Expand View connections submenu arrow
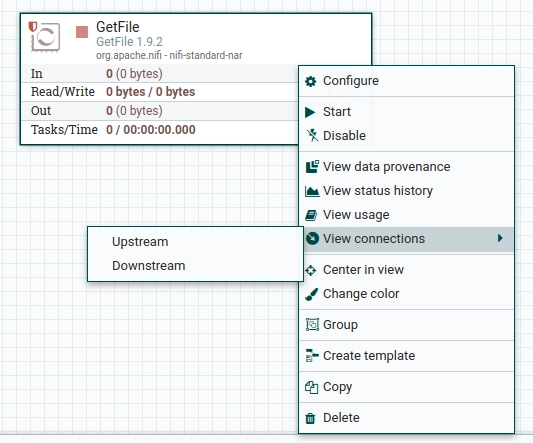 pyautogui.click(x=500, y=238)
